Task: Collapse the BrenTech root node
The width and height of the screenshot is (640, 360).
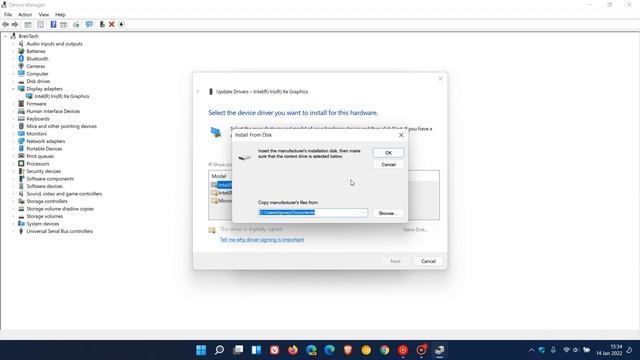Action: (5, 36)
